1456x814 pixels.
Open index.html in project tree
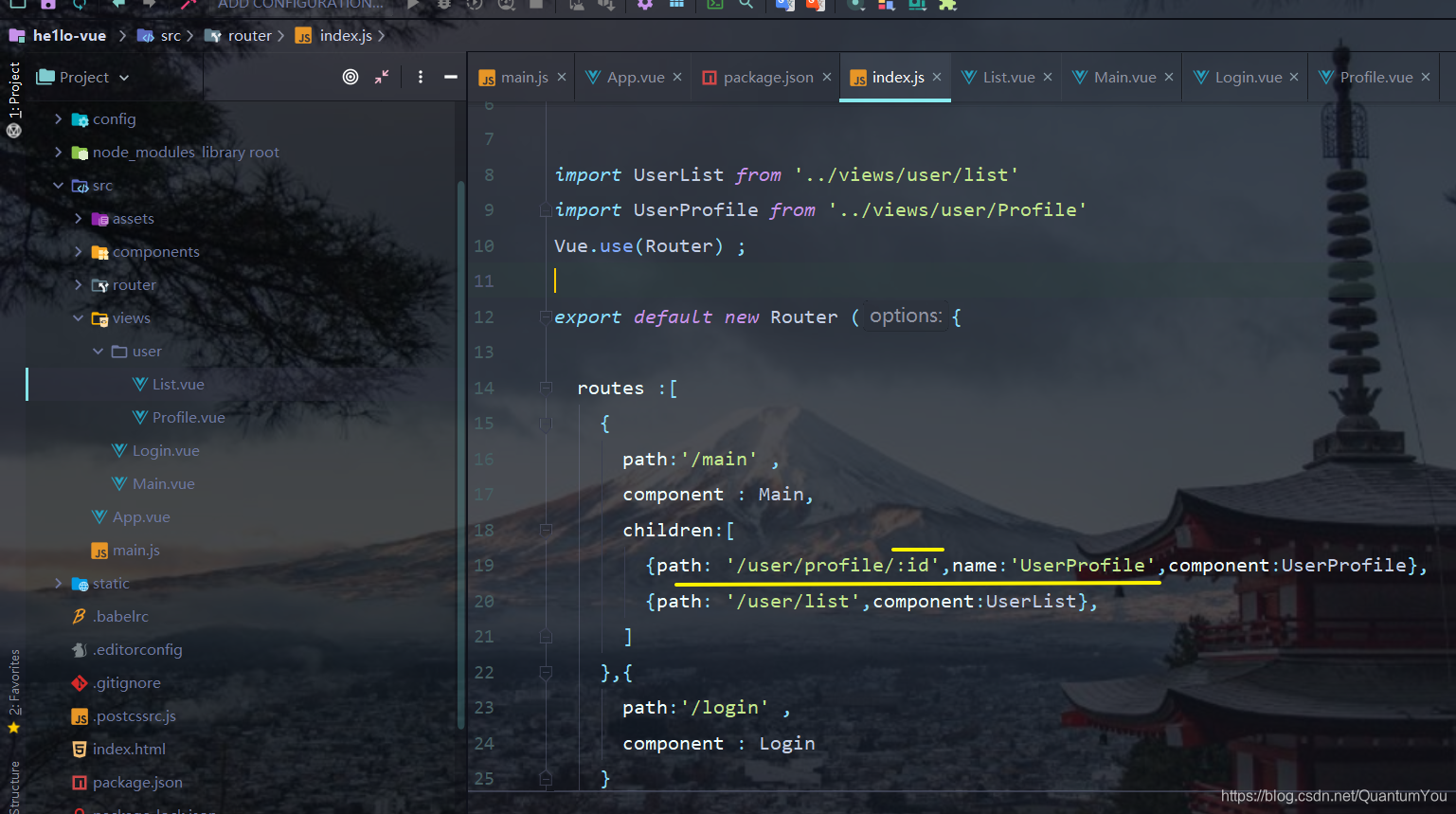coord(118,750)
